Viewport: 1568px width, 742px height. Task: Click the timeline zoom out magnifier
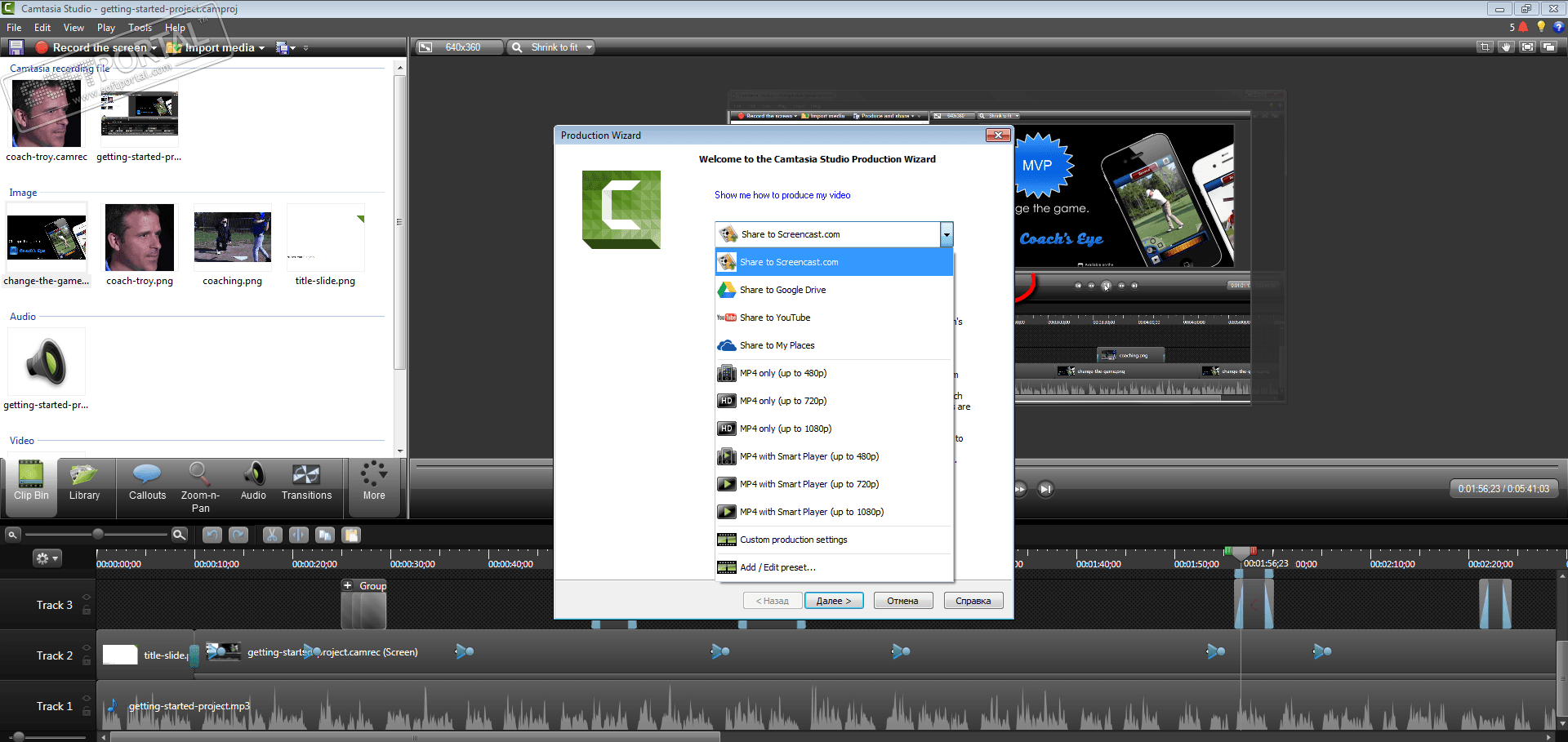click(x=12, y=535)
